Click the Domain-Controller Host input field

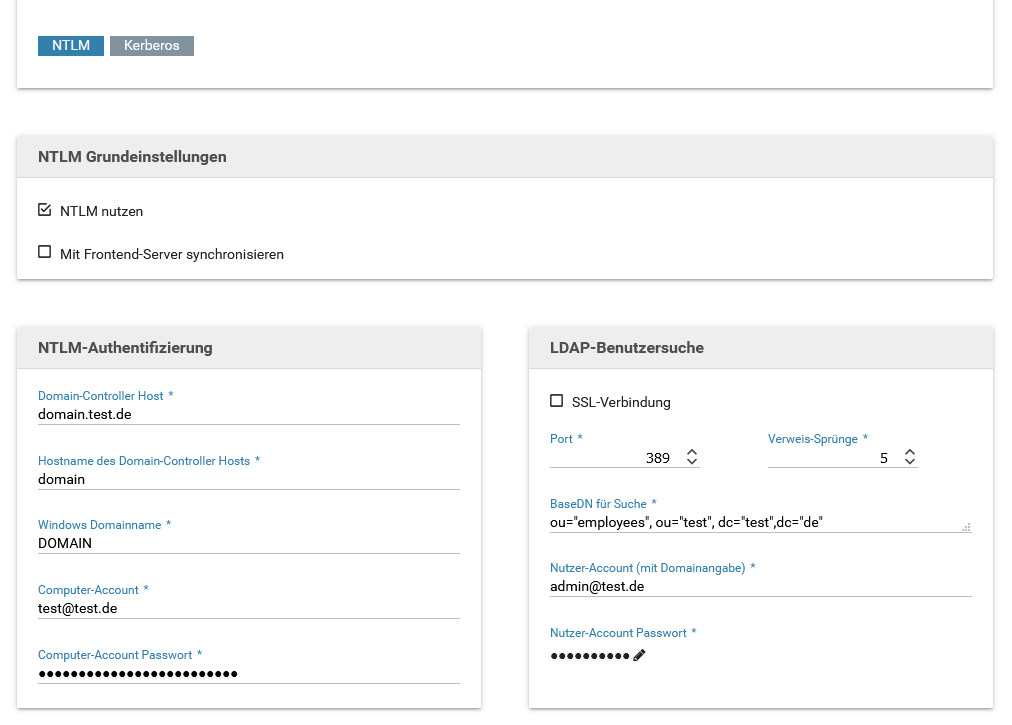[248, 414]
